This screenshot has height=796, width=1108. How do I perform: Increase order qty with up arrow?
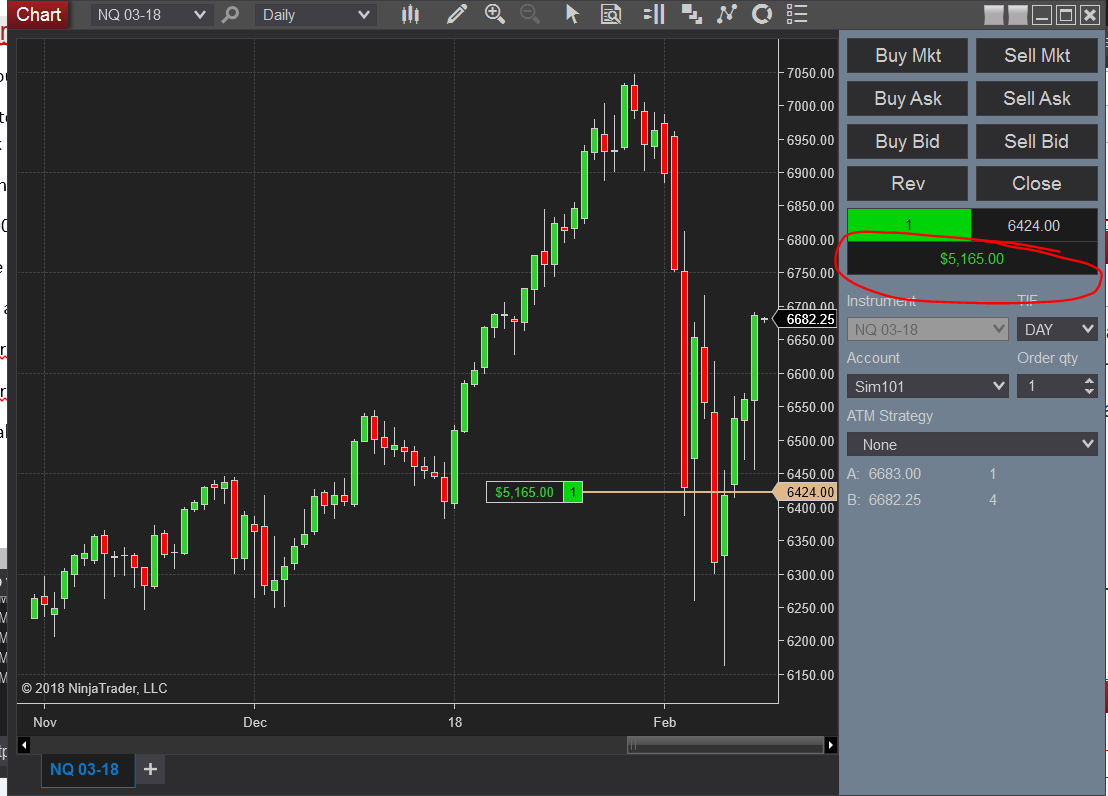[1089, 380]
